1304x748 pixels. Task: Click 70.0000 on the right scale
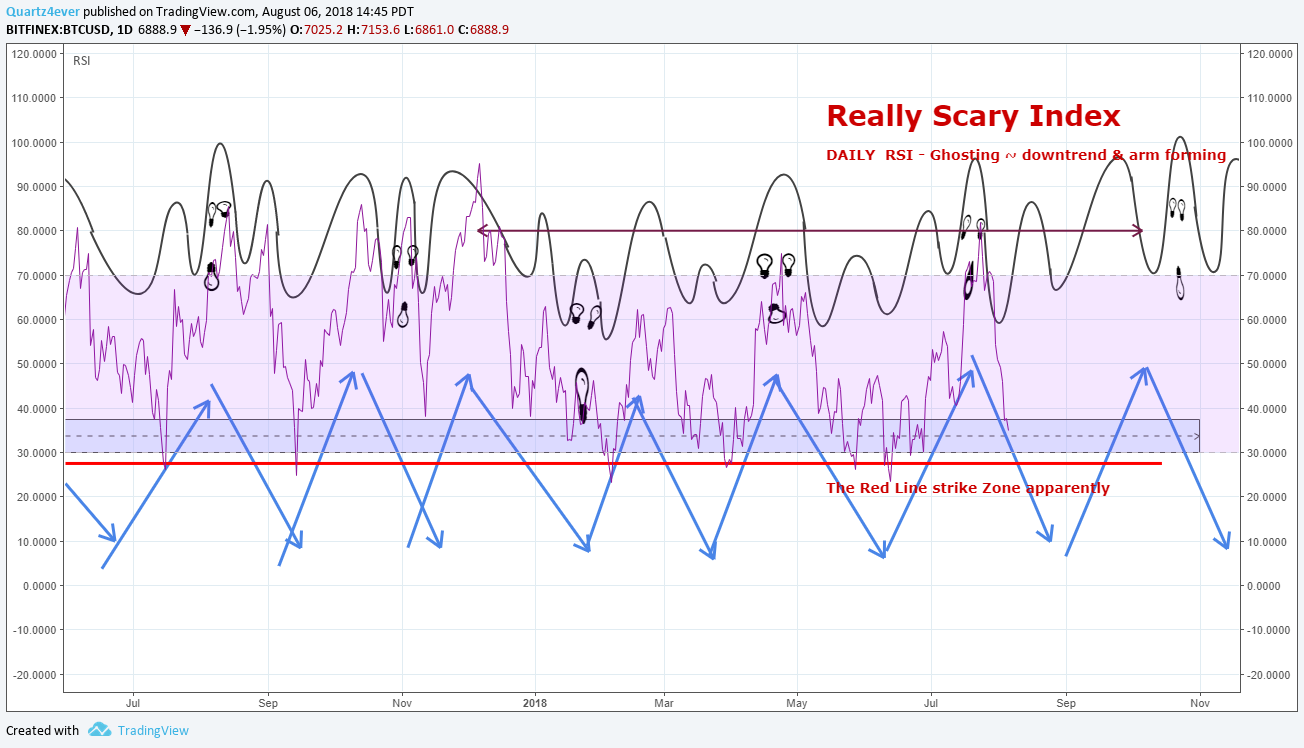coord(1265,275)
